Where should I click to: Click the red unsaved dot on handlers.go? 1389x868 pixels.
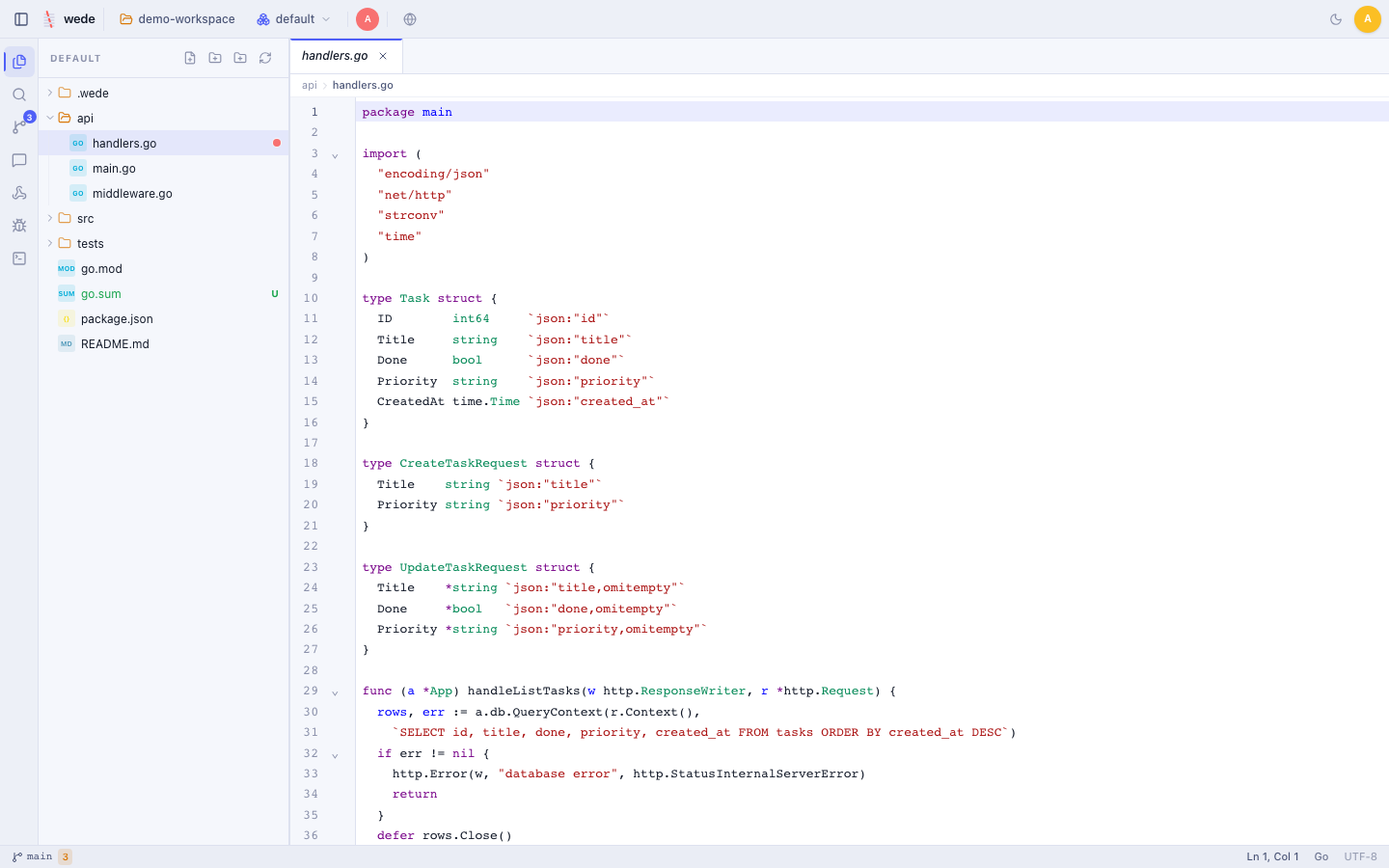click(277, 143)
